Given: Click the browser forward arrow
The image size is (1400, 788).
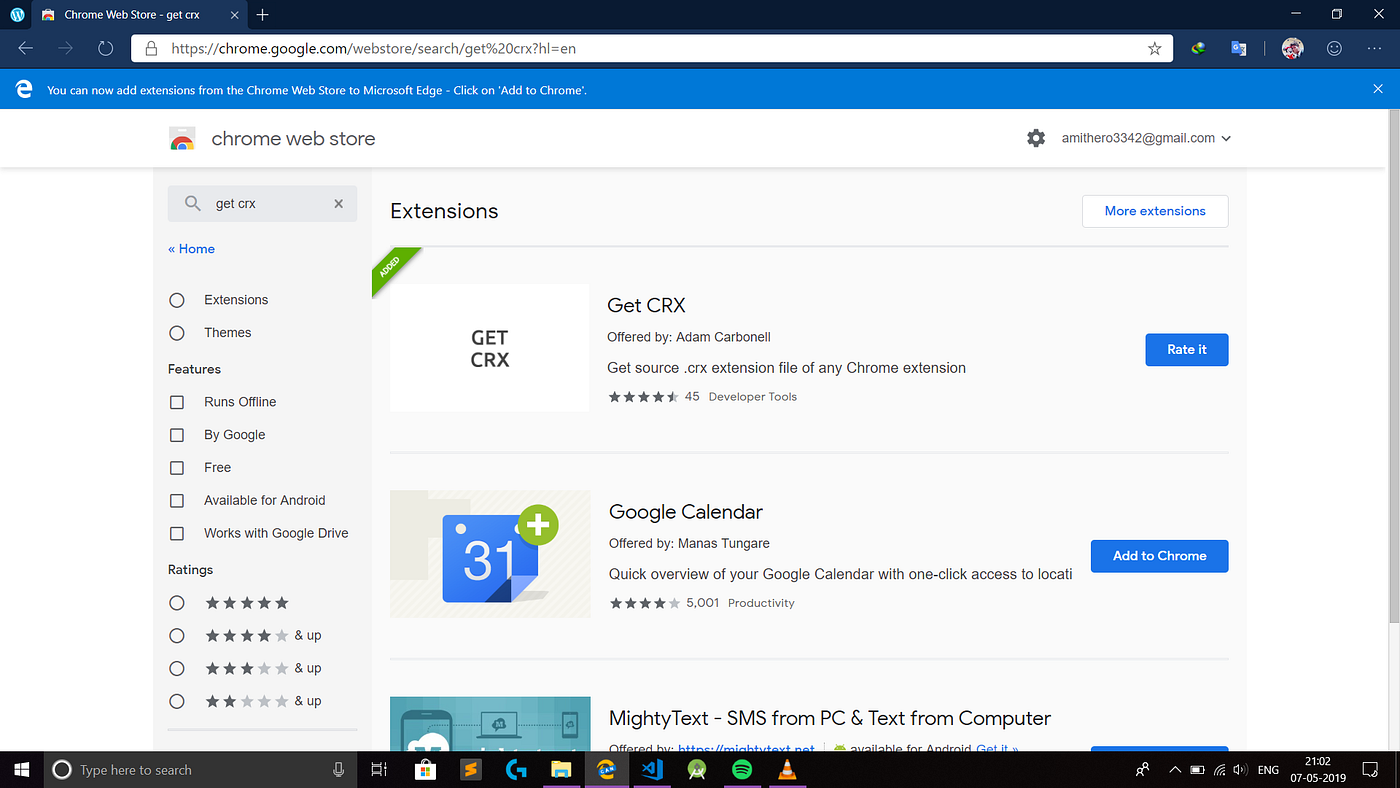Looking at the screenshot, I should [65, 48].
